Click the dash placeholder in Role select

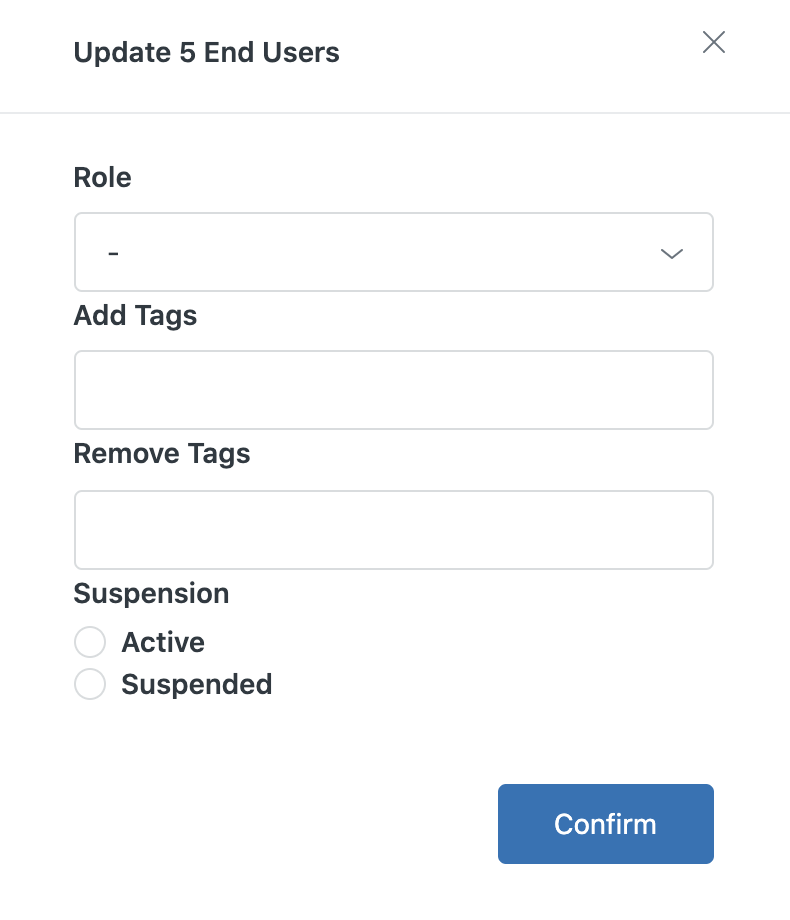pyautogui.click(x=113, y=253)
